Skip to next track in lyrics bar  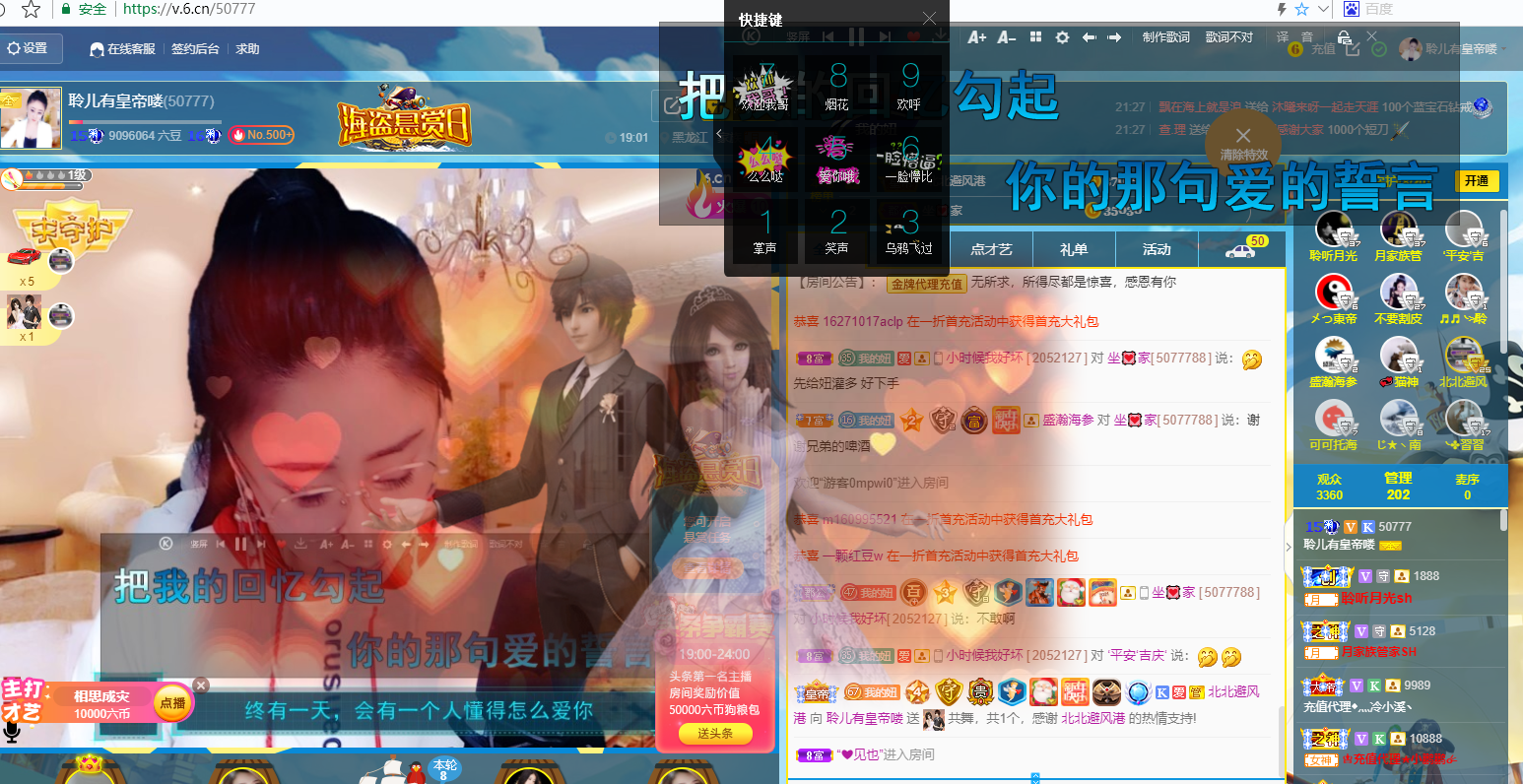click(885, 36)
